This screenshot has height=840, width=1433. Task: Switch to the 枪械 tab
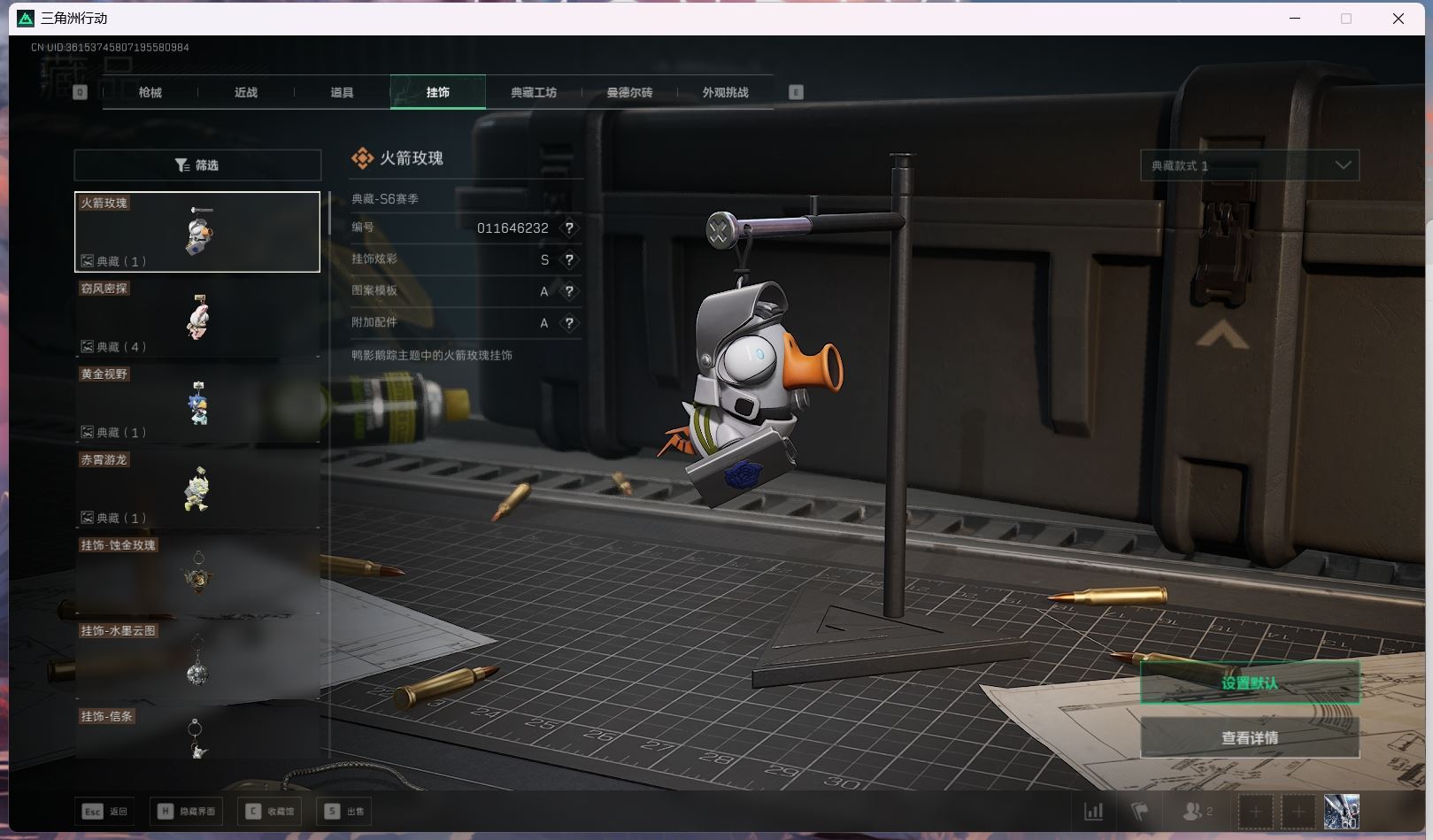[150, 92]
